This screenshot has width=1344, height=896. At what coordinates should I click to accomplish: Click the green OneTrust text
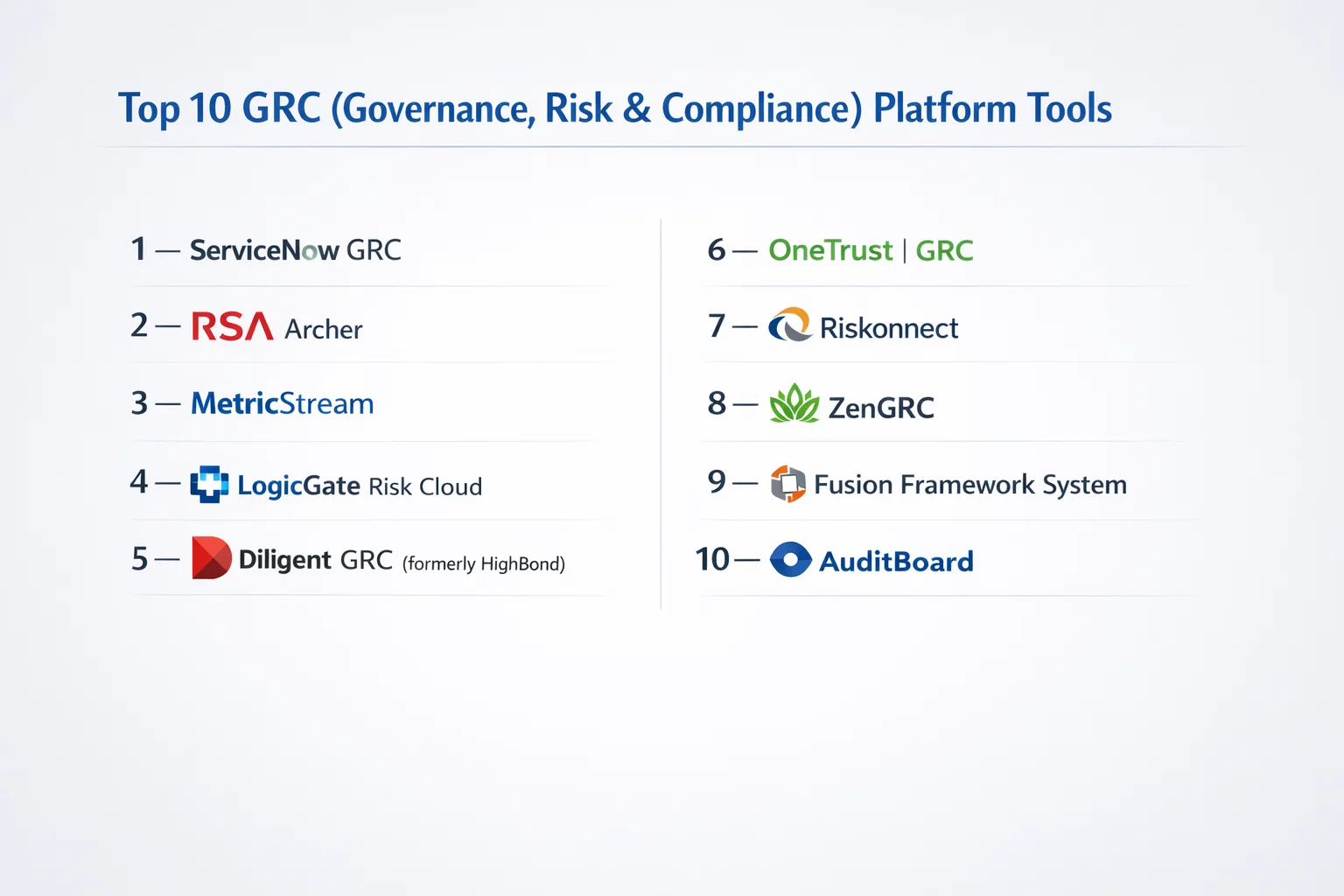click(x=829, y=250)
